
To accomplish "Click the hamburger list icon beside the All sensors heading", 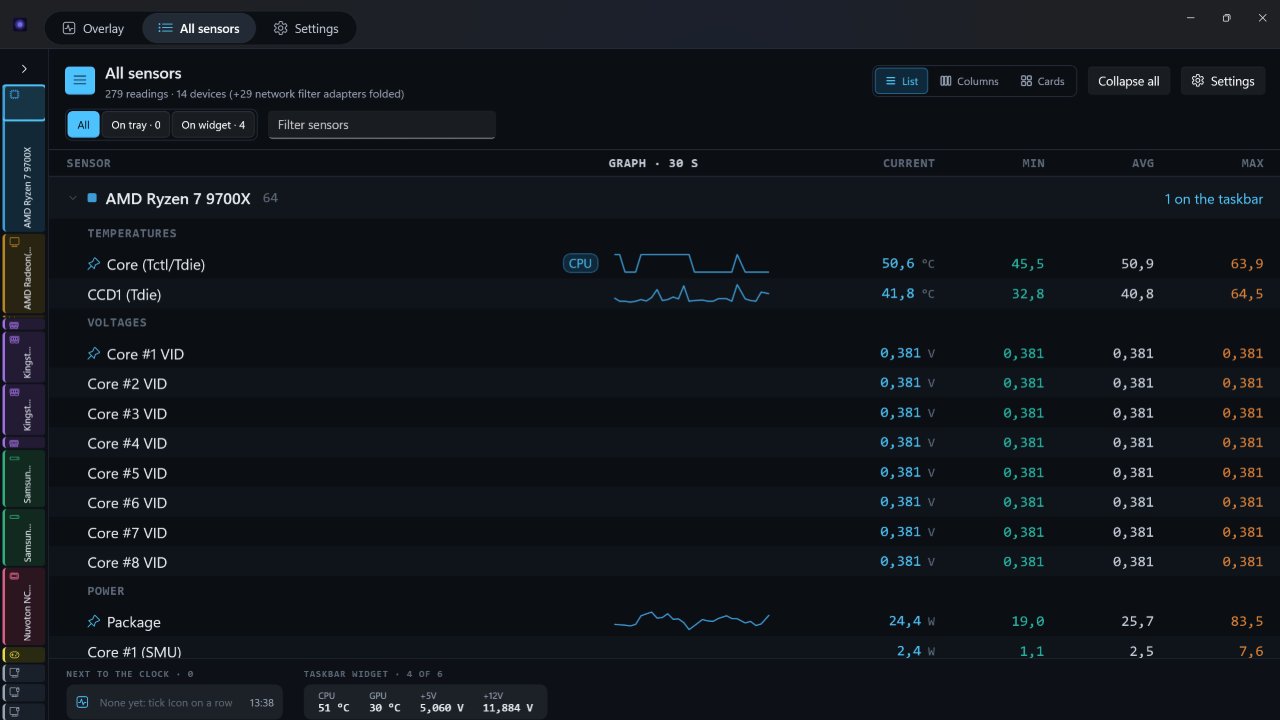I will click(80, 81).
